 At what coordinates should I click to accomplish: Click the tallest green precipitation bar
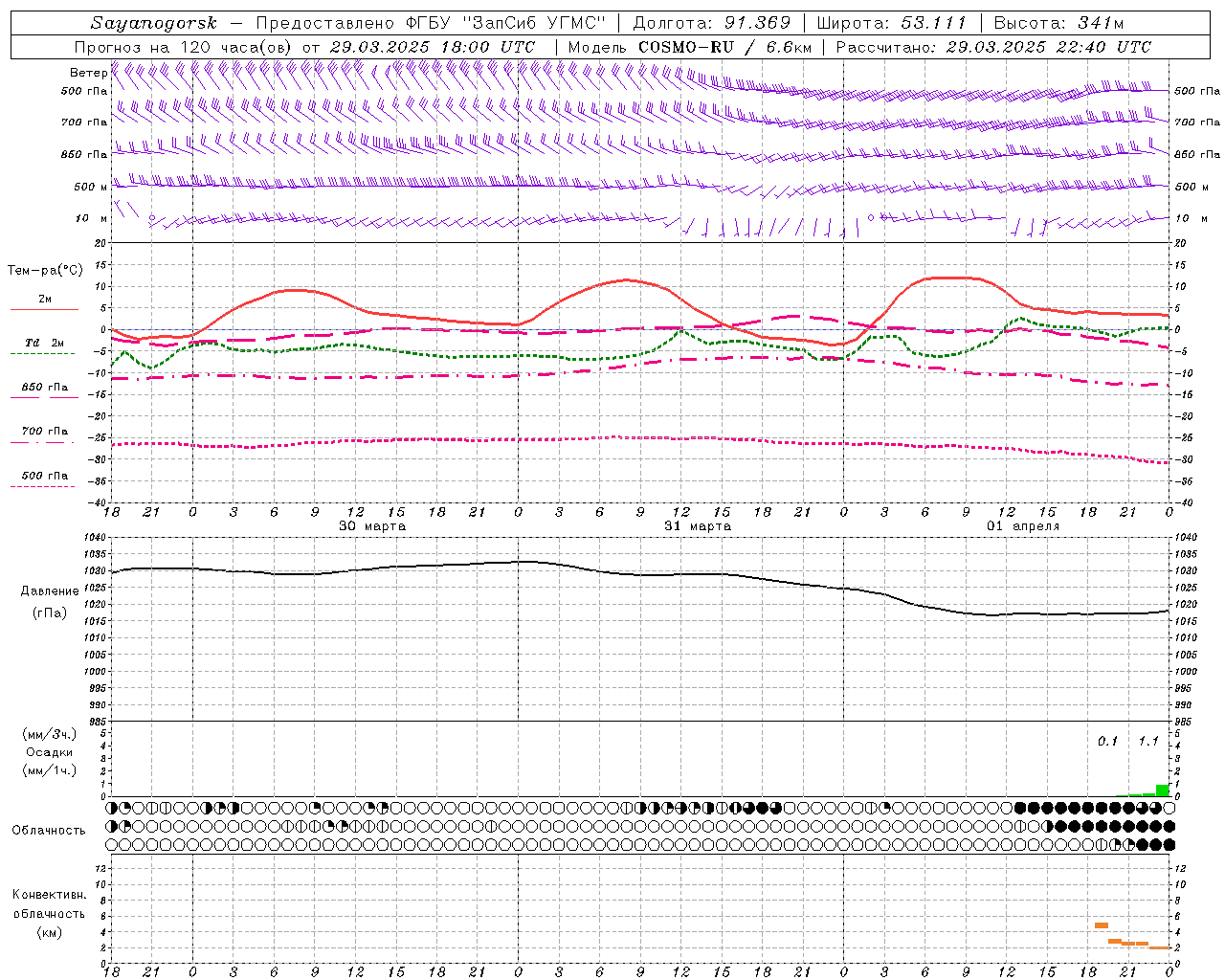(1163, 791)
